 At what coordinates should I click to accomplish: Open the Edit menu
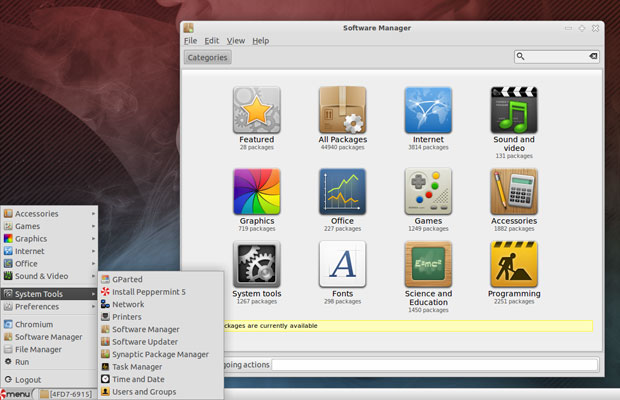[x=212, y=41]
